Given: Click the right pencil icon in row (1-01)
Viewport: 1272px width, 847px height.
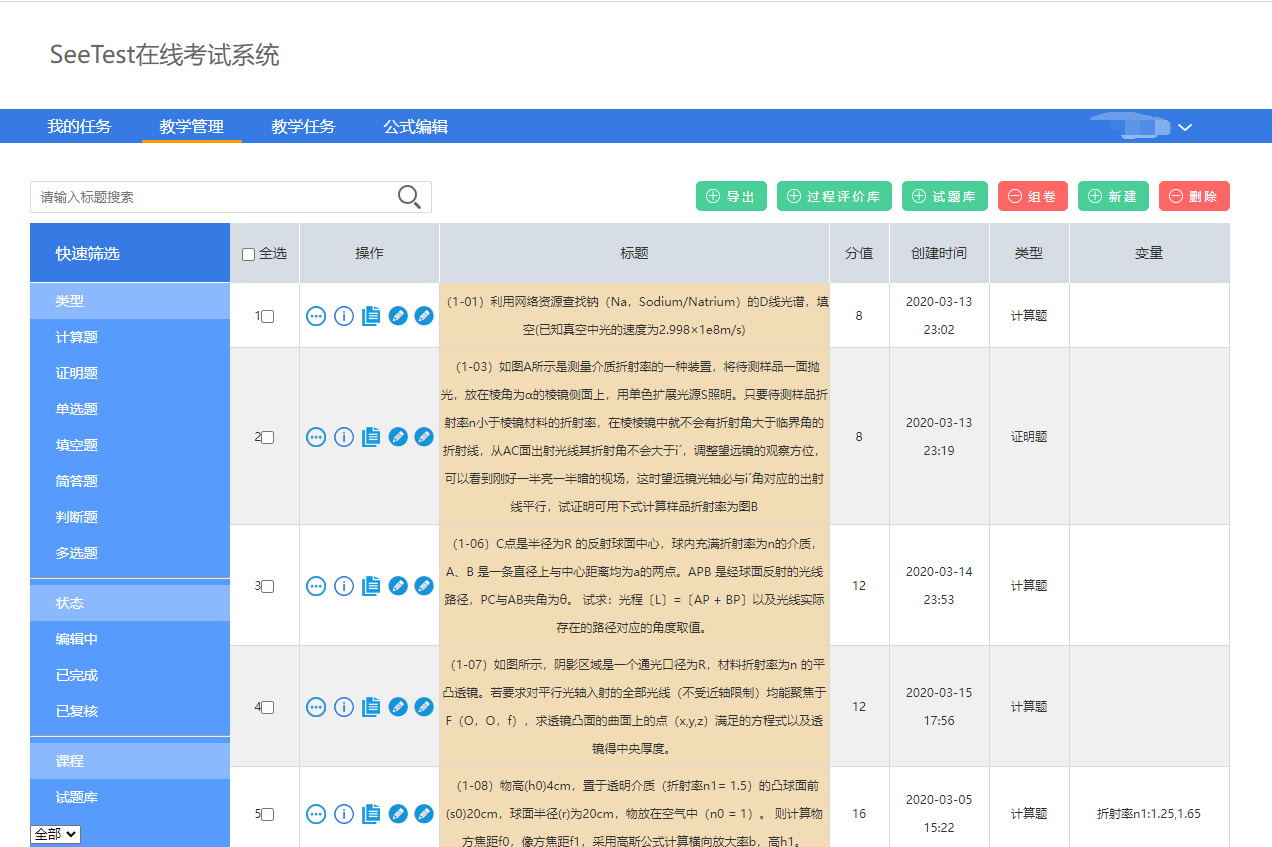Looking at the screenshot, I should tap(424, 316).
